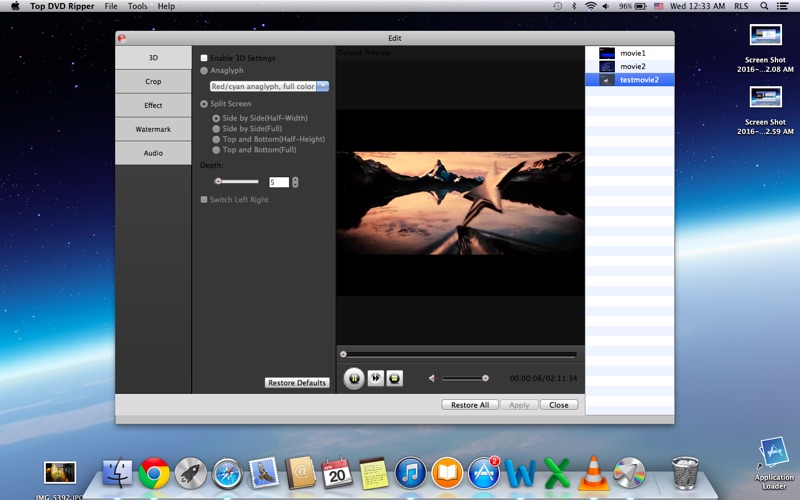800x500 pixels.
Task: Open VLC from the Dock
Action: click(593, 472)
